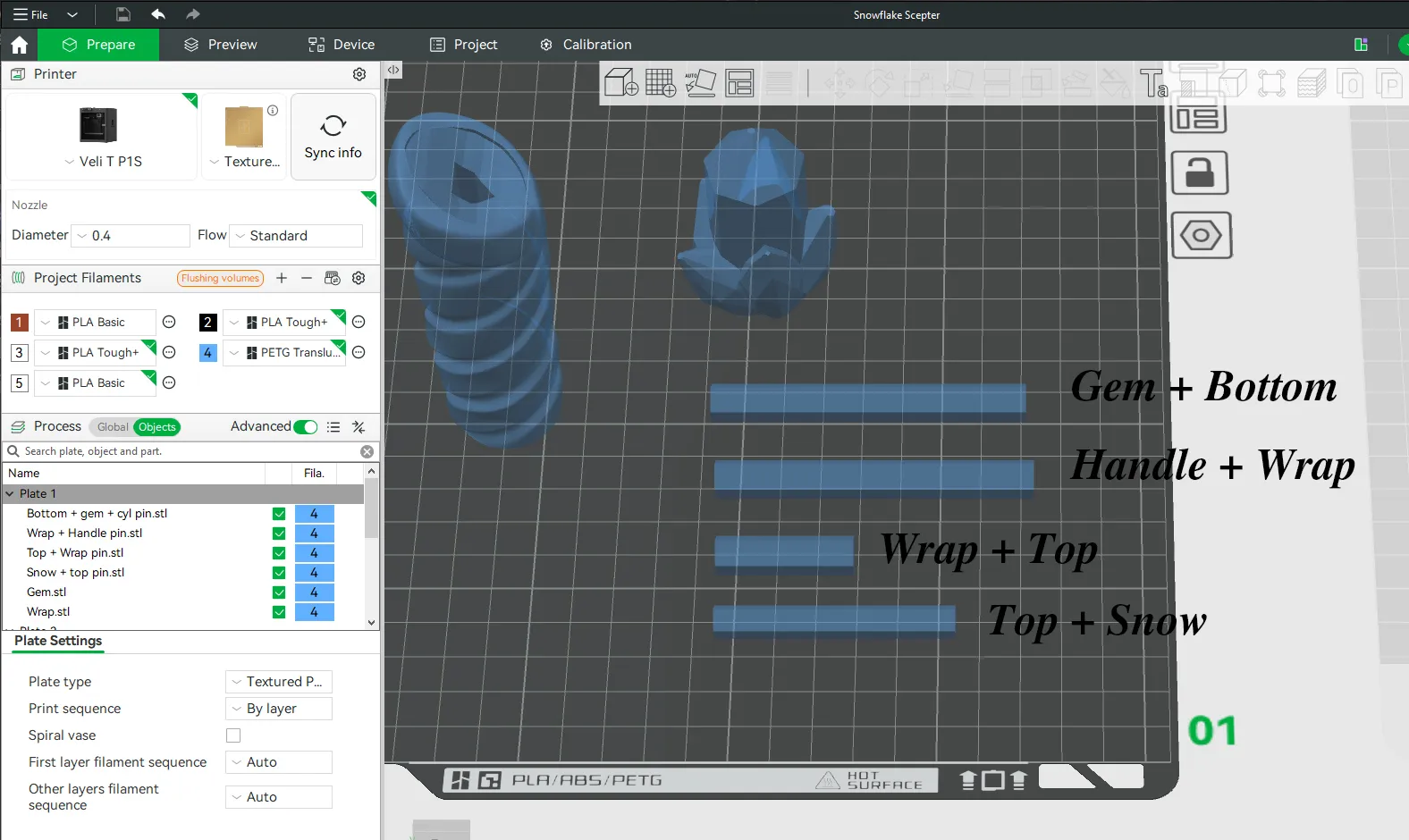The height and width of the screenshot is (840, 1409).
Task: Uncheck the Gem.stl printable checkbox
Action: [279, 592]
